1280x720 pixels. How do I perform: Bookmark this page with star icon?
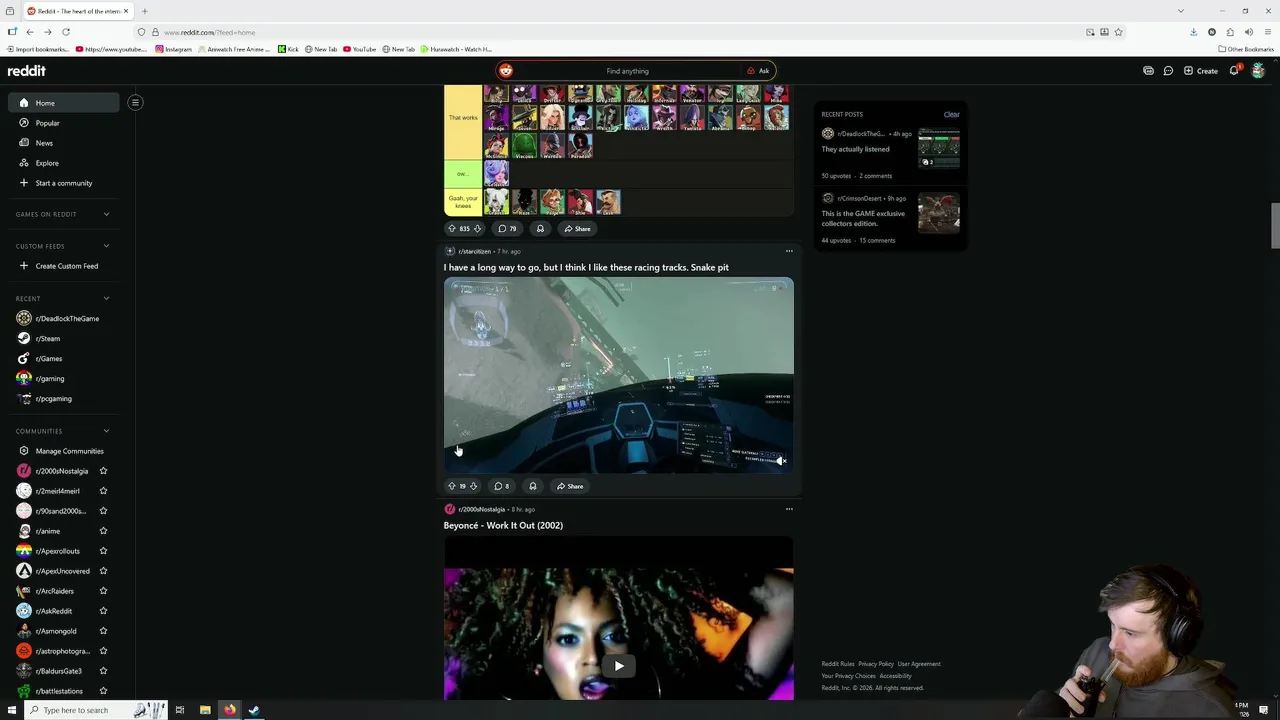[x=1118, y=32]
